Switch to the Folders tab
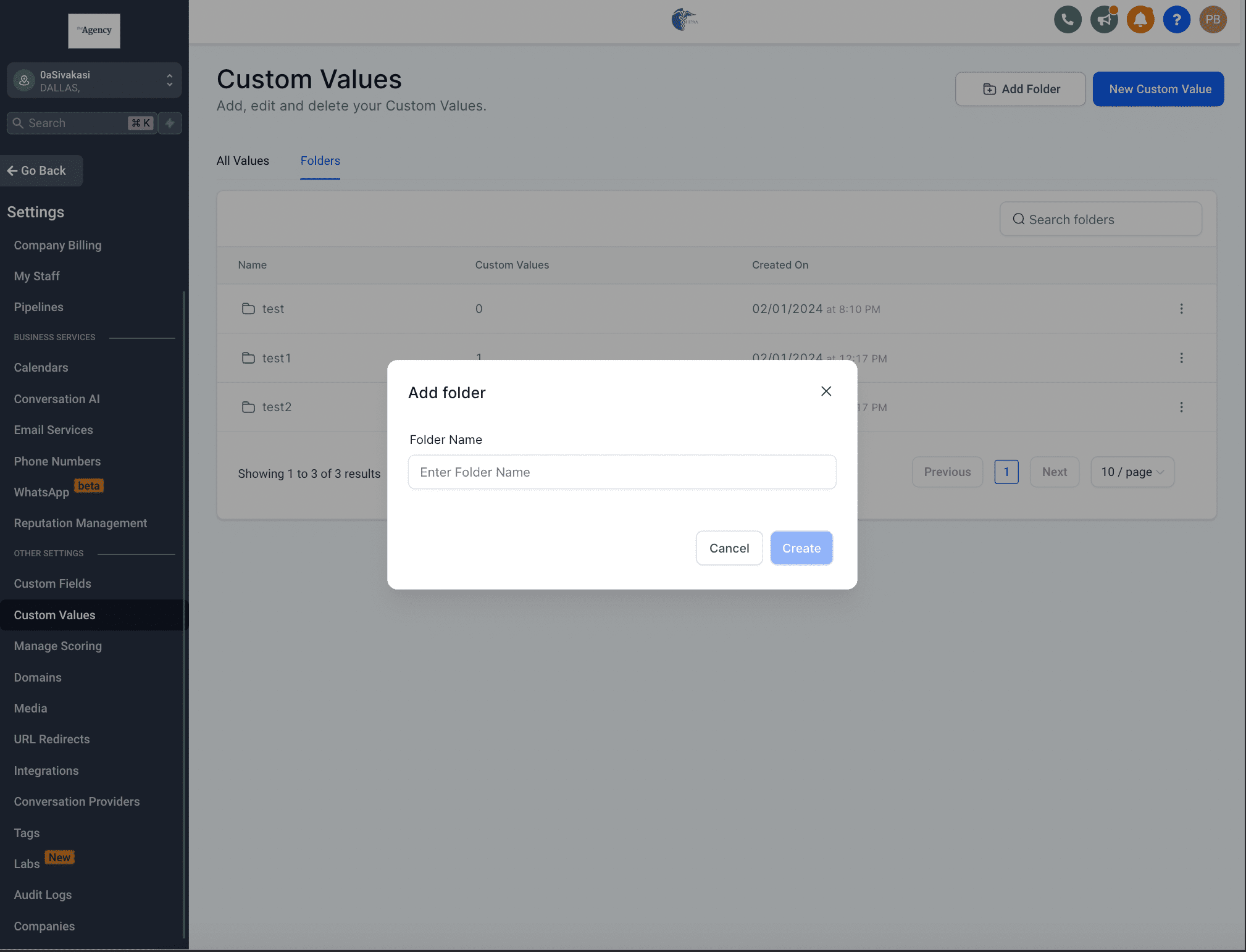This screenshot has height=952, width=1246. pyautogui.click(x=320, y=161)
